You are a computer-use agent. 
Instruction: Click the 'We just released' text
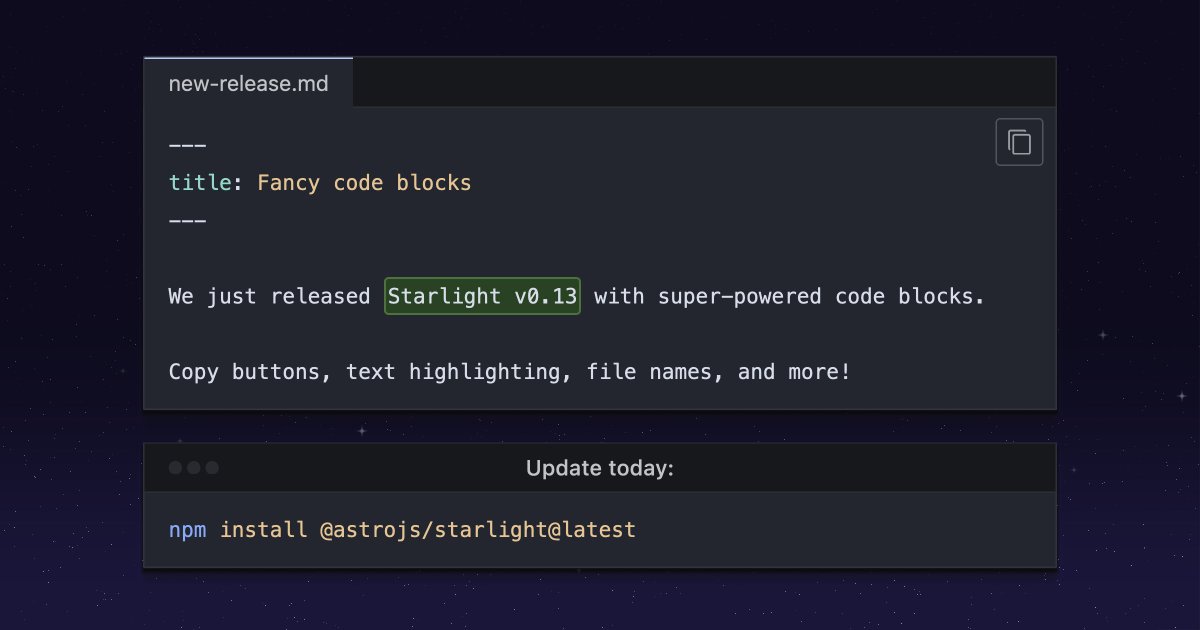269,297
